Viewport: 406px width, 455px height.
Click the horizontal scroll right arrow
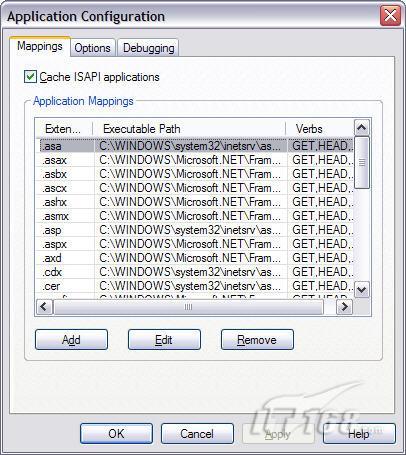[344, 307]
